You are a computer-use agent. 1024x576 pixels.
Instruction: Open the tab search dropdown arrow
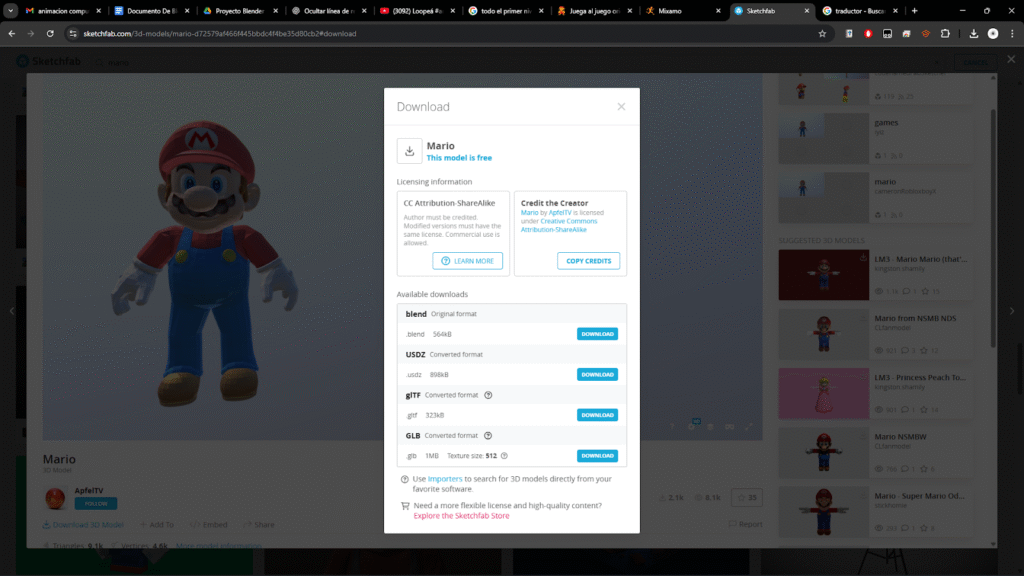point(10,10)
